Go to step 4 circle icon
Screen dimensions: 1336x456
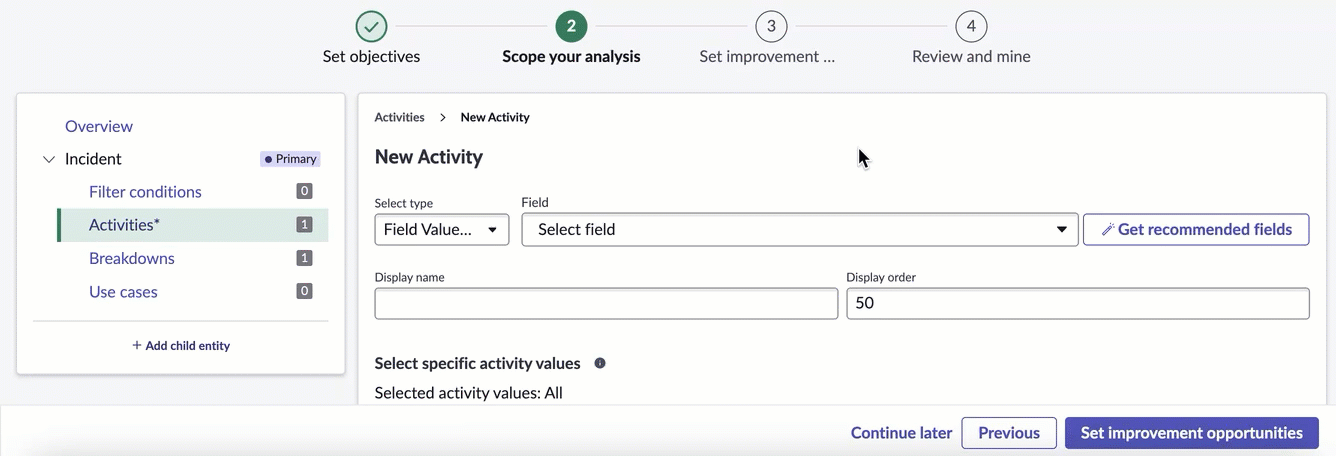tap(971, 26)
